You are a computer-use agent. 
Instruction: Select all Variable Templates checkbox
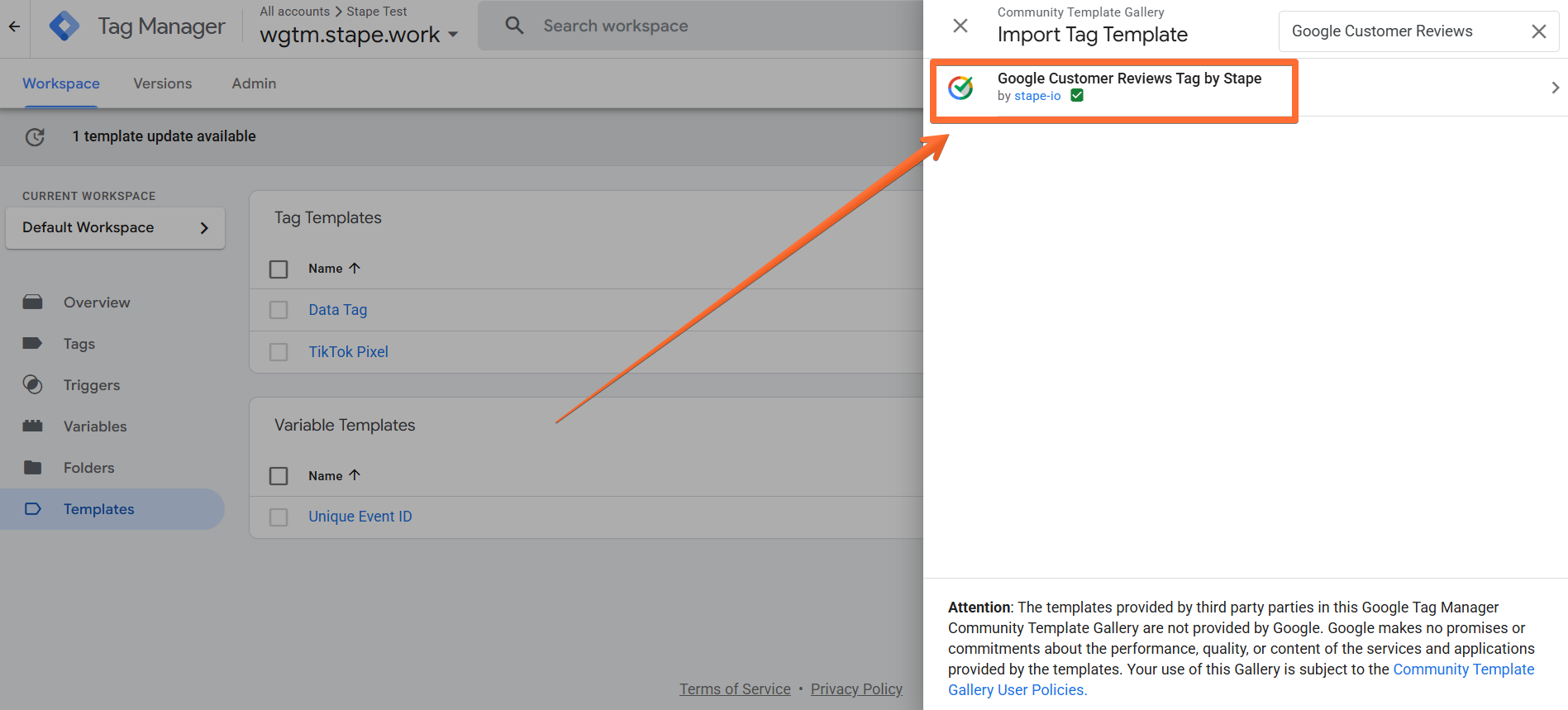coord(279,476)
